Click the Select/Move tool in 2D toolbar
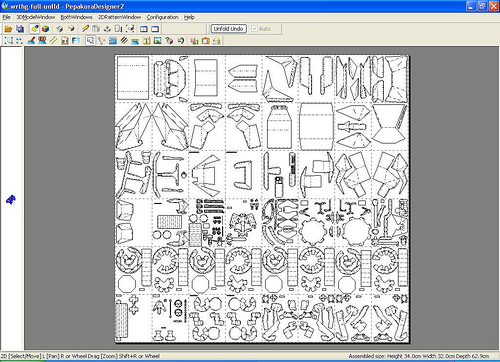Screen dimensions: 500x362 click(90, 41)
